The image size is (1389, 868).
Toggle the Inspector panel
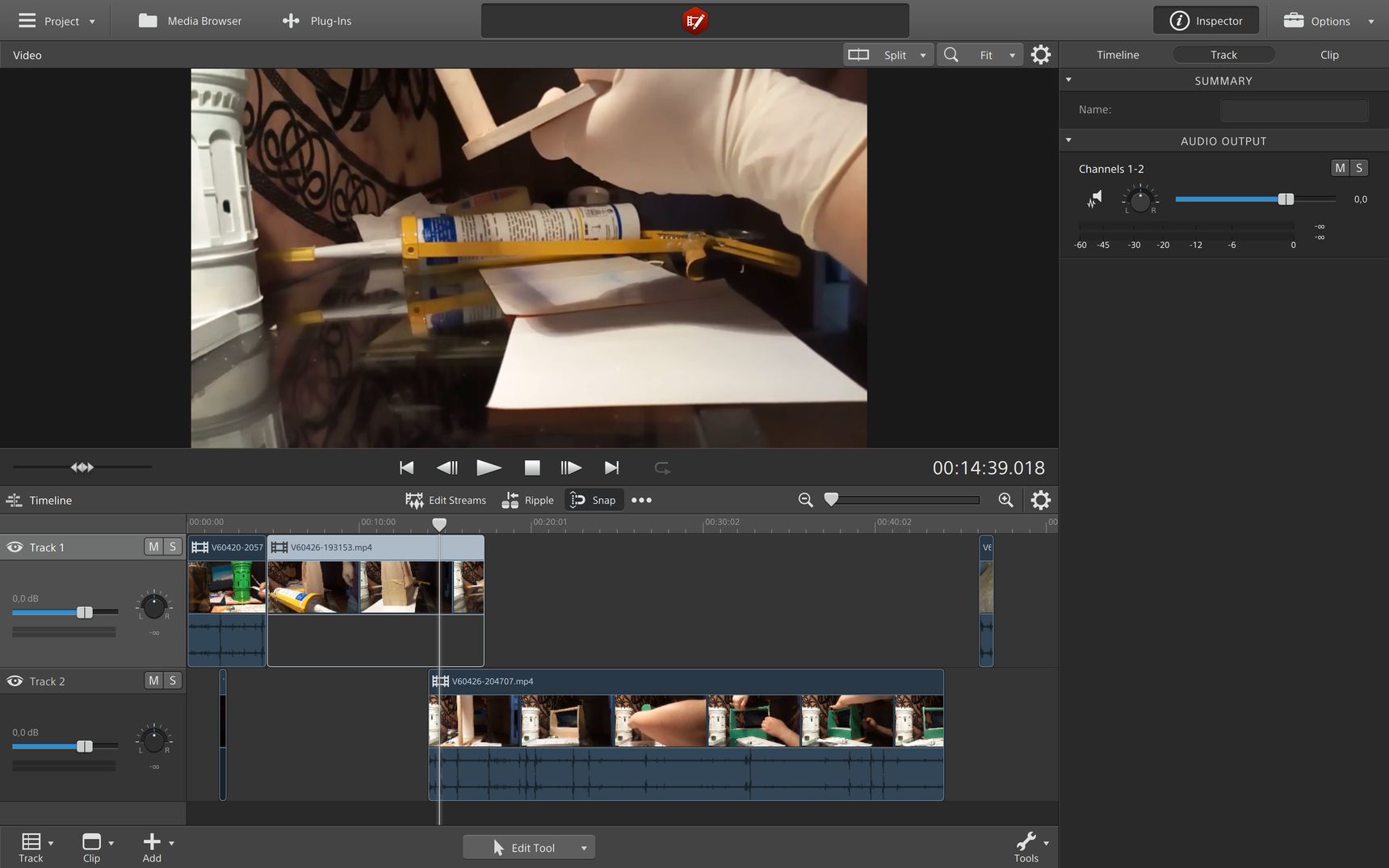click(x=1206, y=21)
